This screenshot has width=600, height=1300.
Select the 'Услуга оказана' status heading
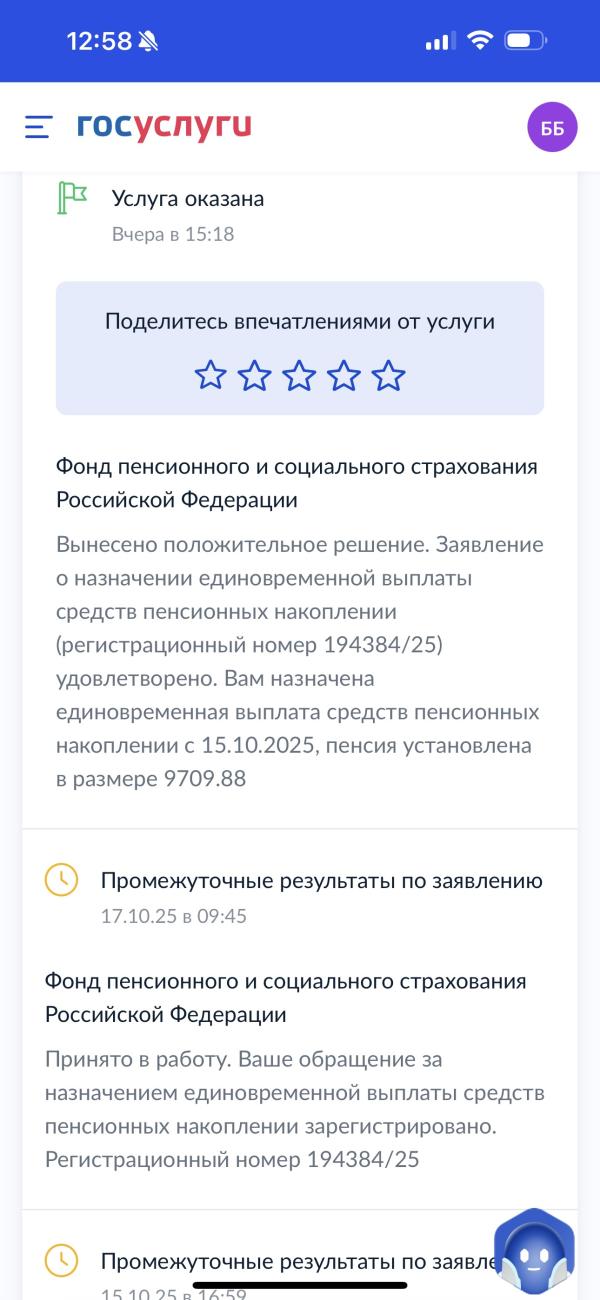[x=188, y=198]
